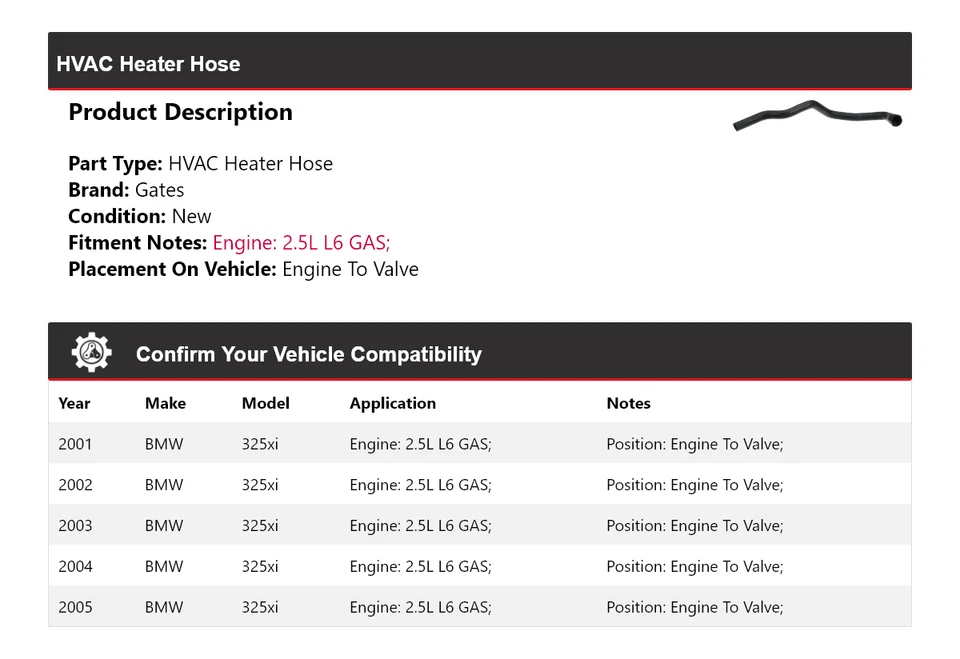Click the Product Description heading
960x659 pixels.
coord(180,112)
